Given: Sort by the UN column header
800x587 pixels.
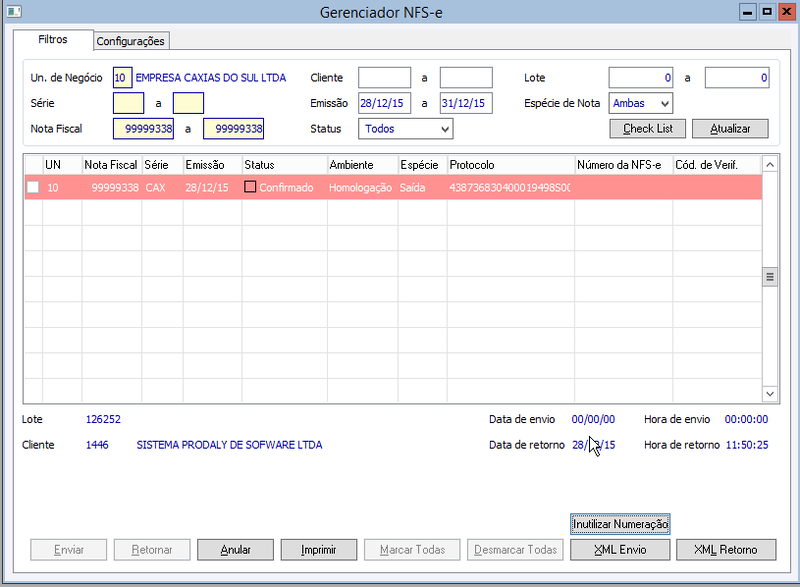Looking at the screenshot, I should click(62, 165).
